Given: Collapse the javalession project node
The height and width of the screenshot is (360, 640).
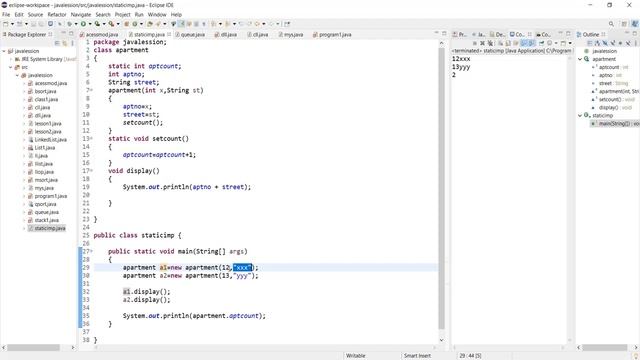Looking at the screenshot, I should pos(4,51).
